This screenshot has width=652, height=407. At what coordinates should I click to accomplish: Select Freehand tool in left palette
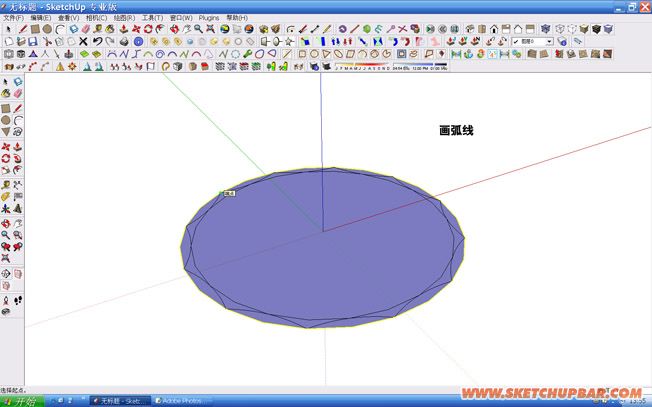click(17, 132)
